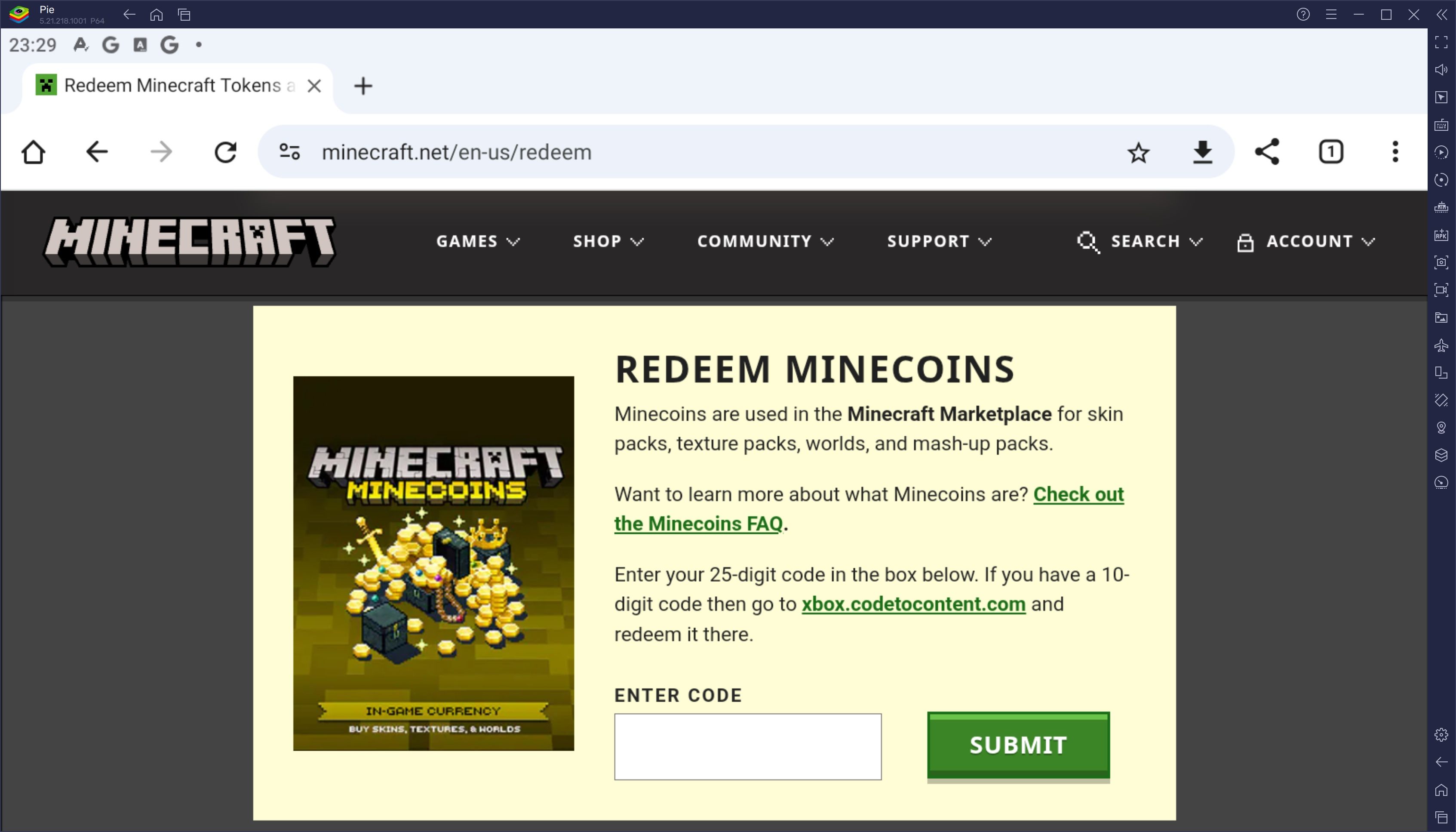Click the Minecraft logo home icon

point(189,241)
